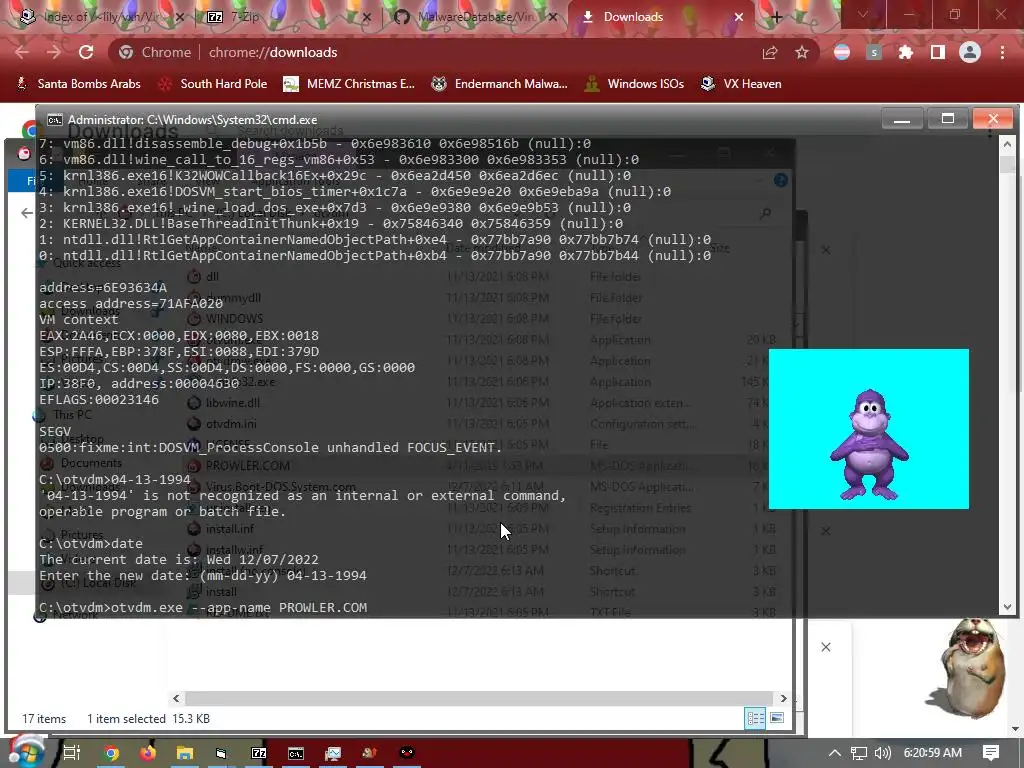
Task: Open network status in tray
Action: pos(859,753)
